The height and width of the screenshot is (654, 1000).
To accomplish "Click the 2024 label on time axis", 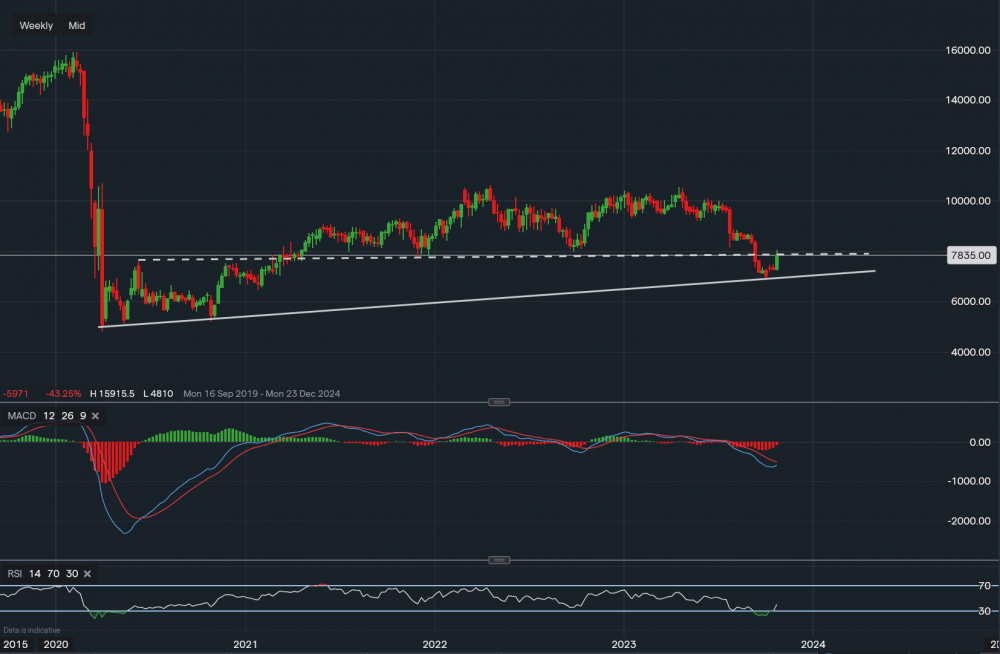I will click(x=813, y=645).
